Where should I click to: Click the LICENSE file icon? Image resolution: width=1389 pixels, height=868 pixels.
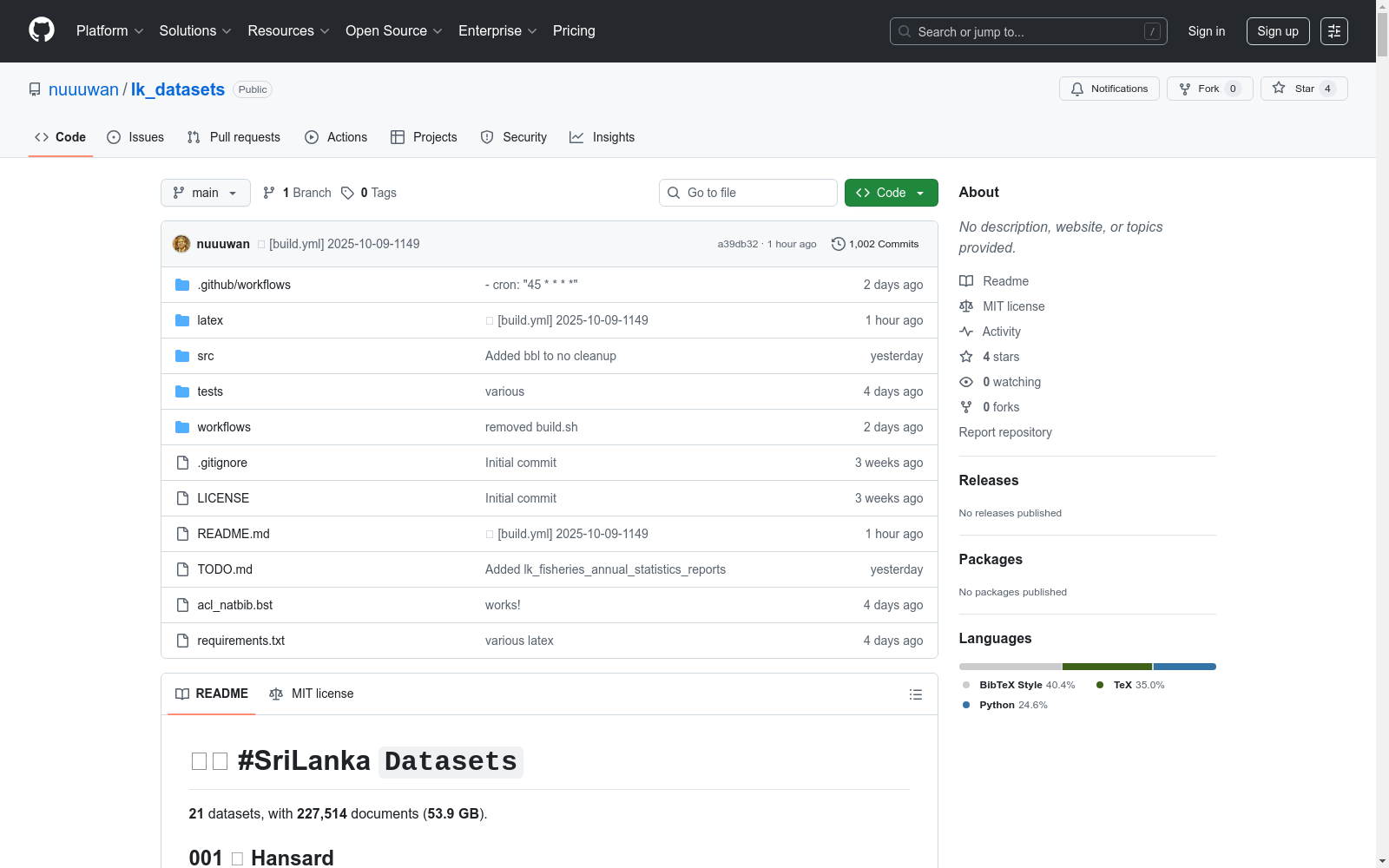tap(182, 498)
